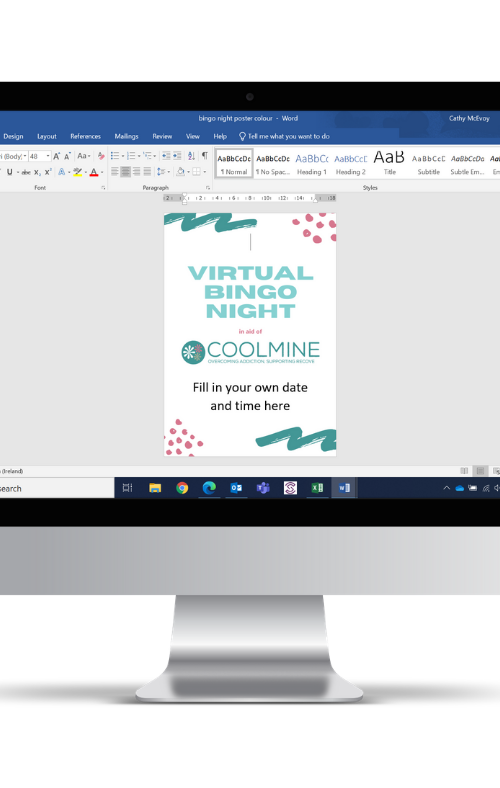Open Paragraph dialog launcher
500x788 pixels.
coord(208,188)
